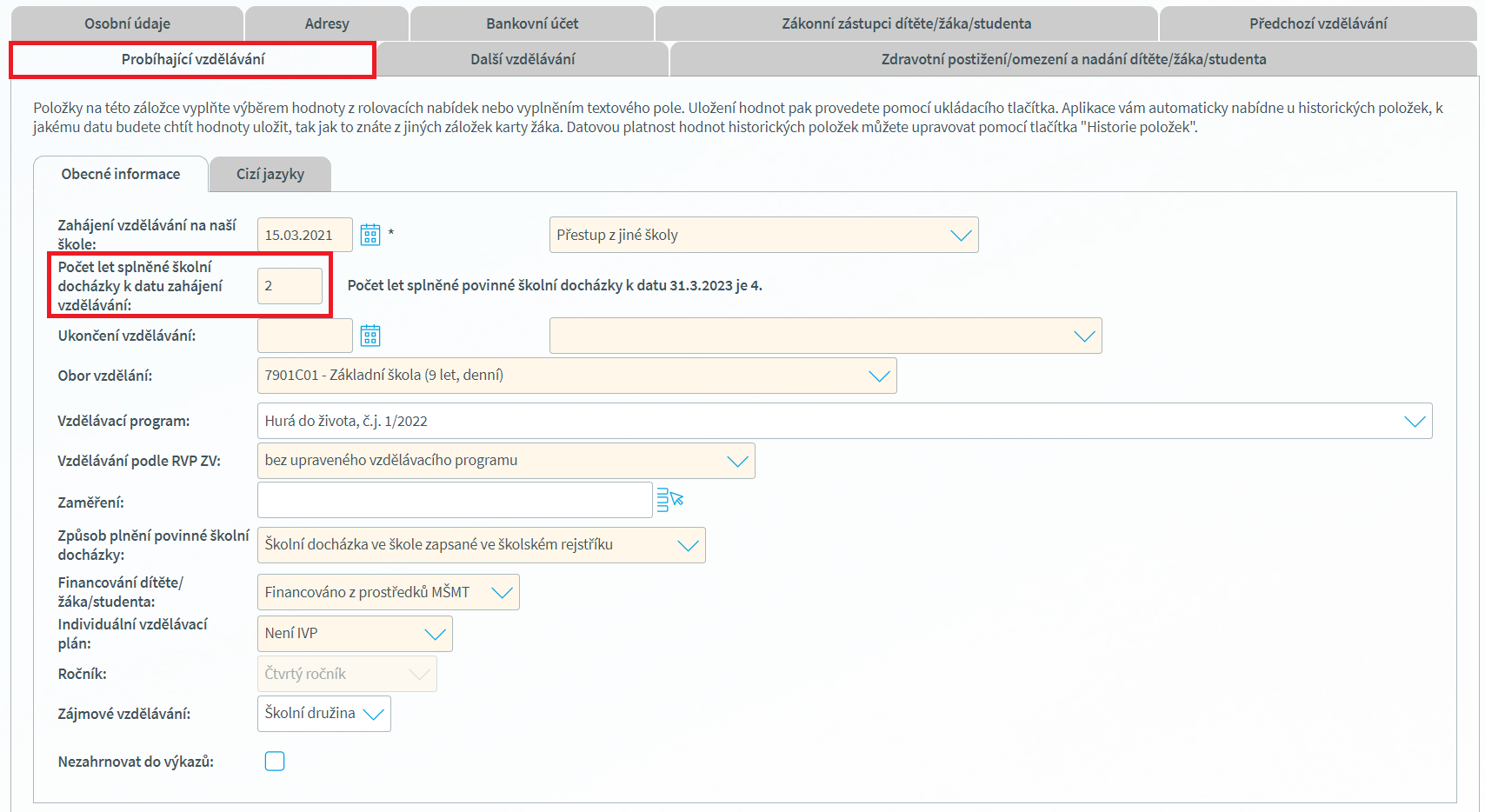Expand the Financováno z prostředků MŠMT dropdown

388,592
